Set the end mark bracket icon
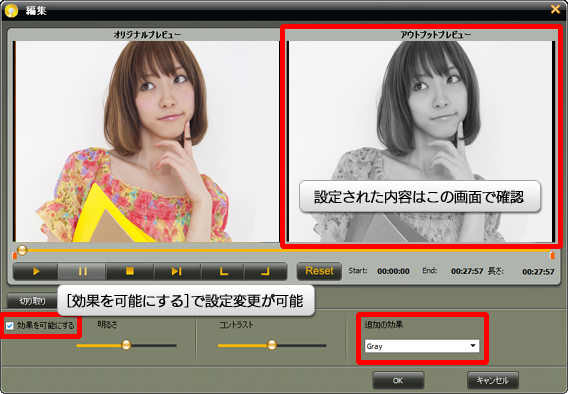The width and height of the screenshot is (568, 394). click(x=266, y=271)
